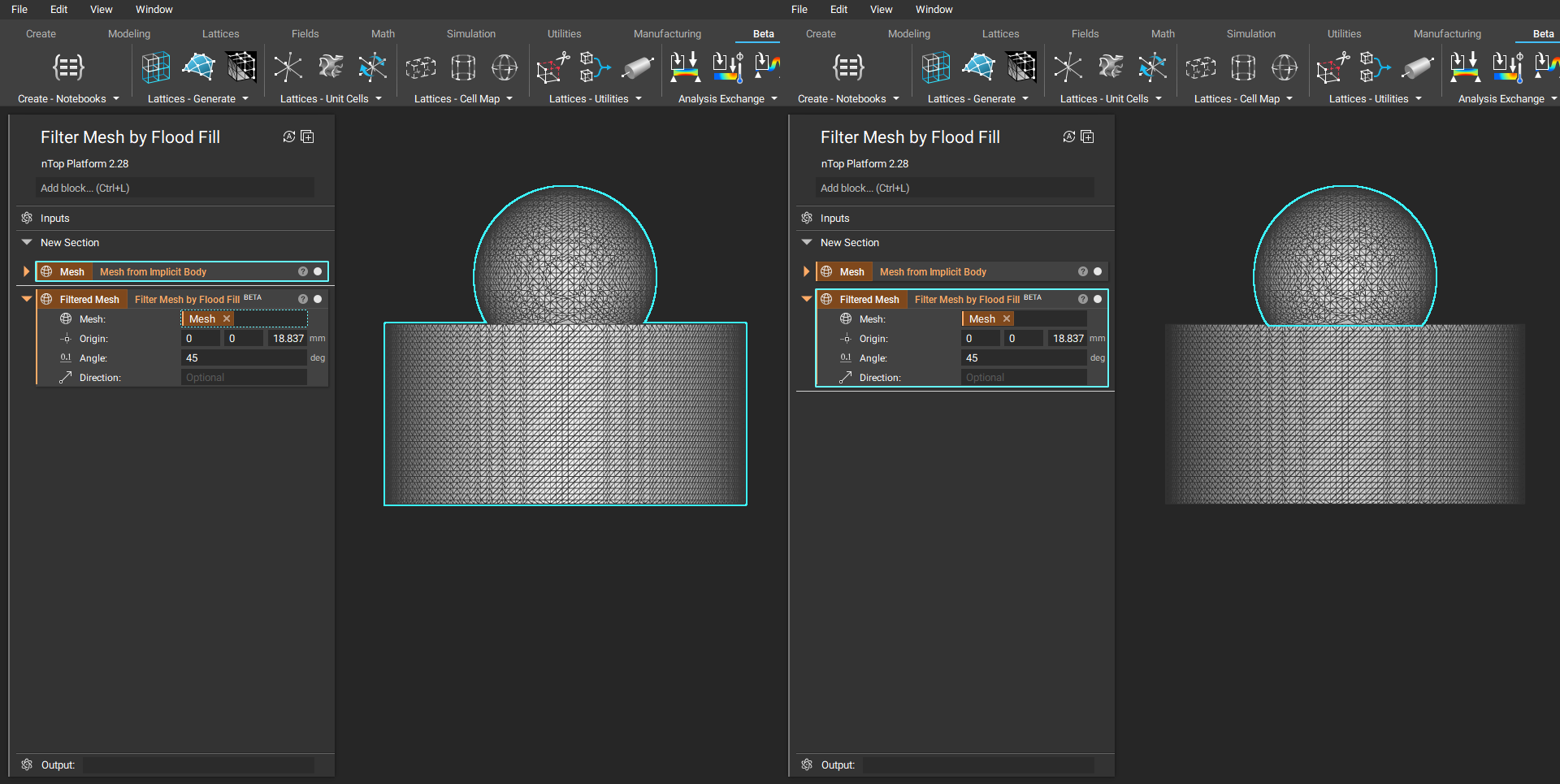Choose TPMS surface unit cell icon, left window
This screenshot has height=784, width=1560.
pyautogui.click(x=331, y=67)
